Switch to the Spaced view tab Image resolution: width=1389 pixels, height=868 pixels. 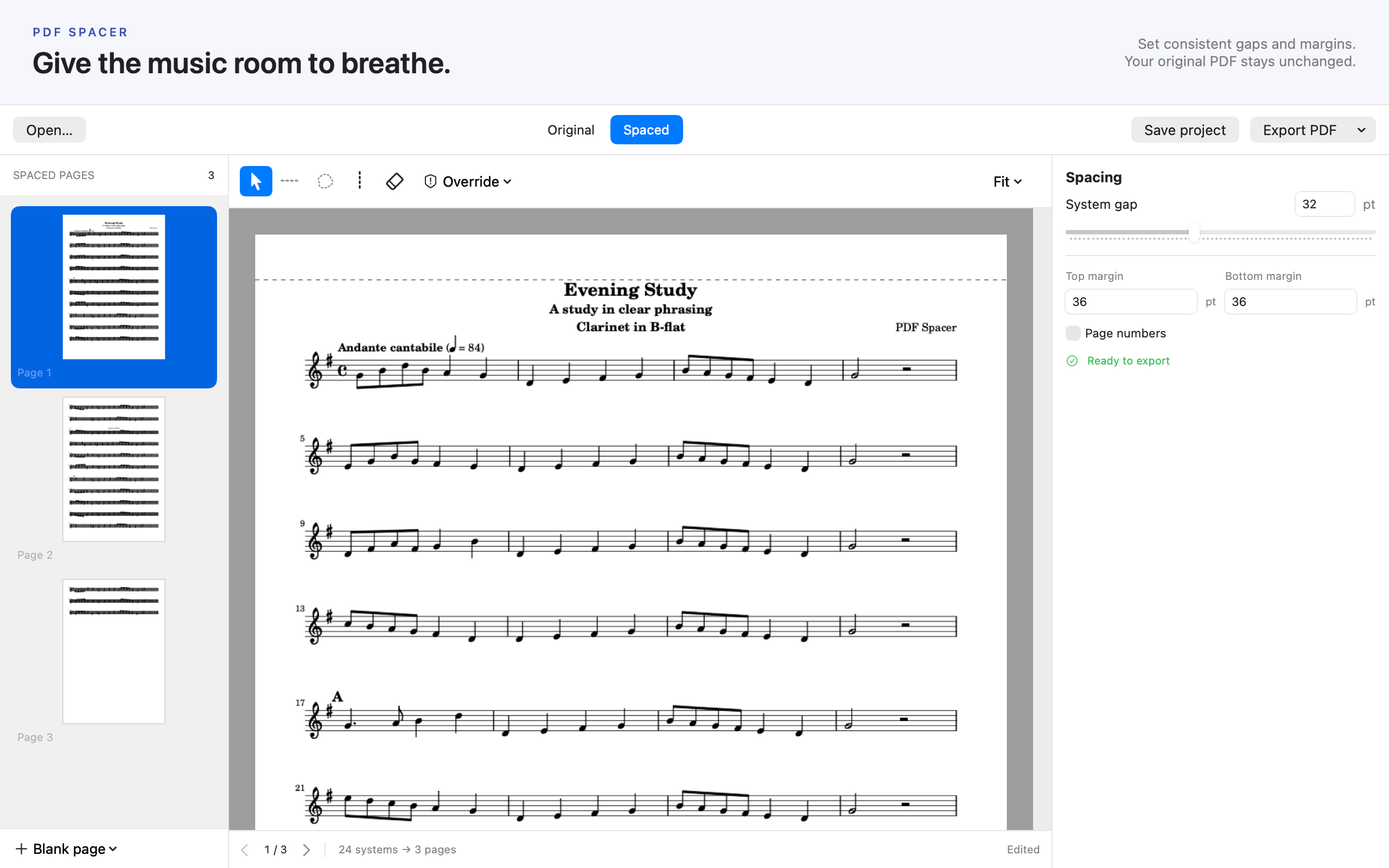click(x=646, y=130)
